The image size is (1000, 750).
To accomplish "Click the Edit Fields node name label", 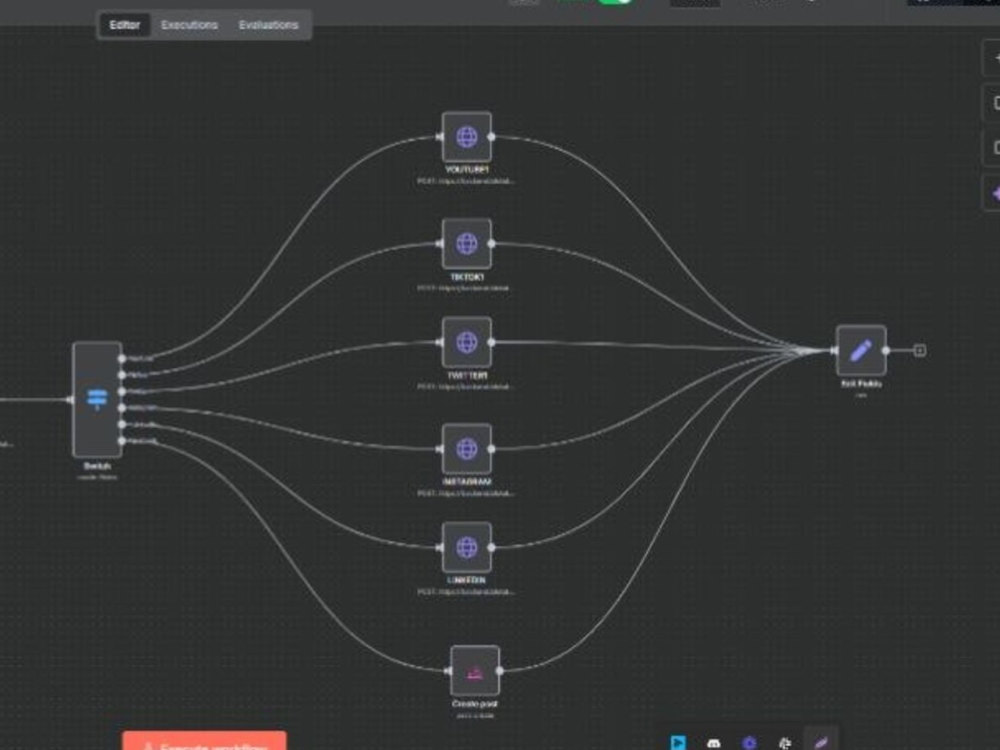I will tap(861, 384).
